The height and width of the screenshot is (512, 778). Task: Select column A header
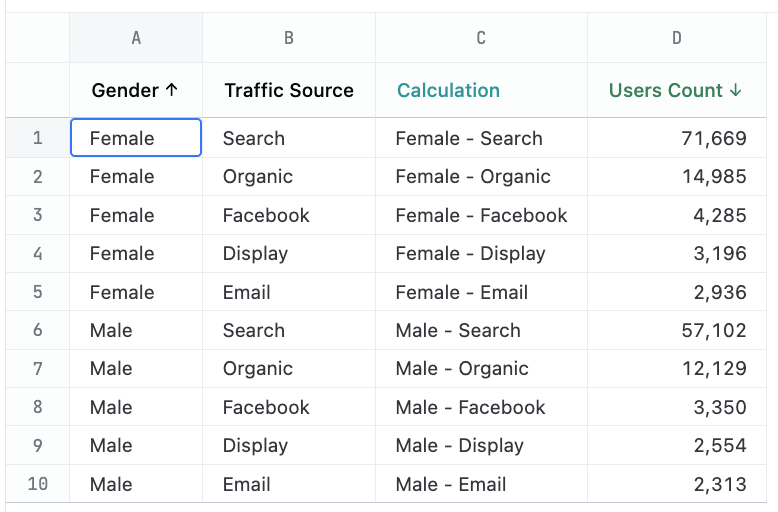point(136,38)
